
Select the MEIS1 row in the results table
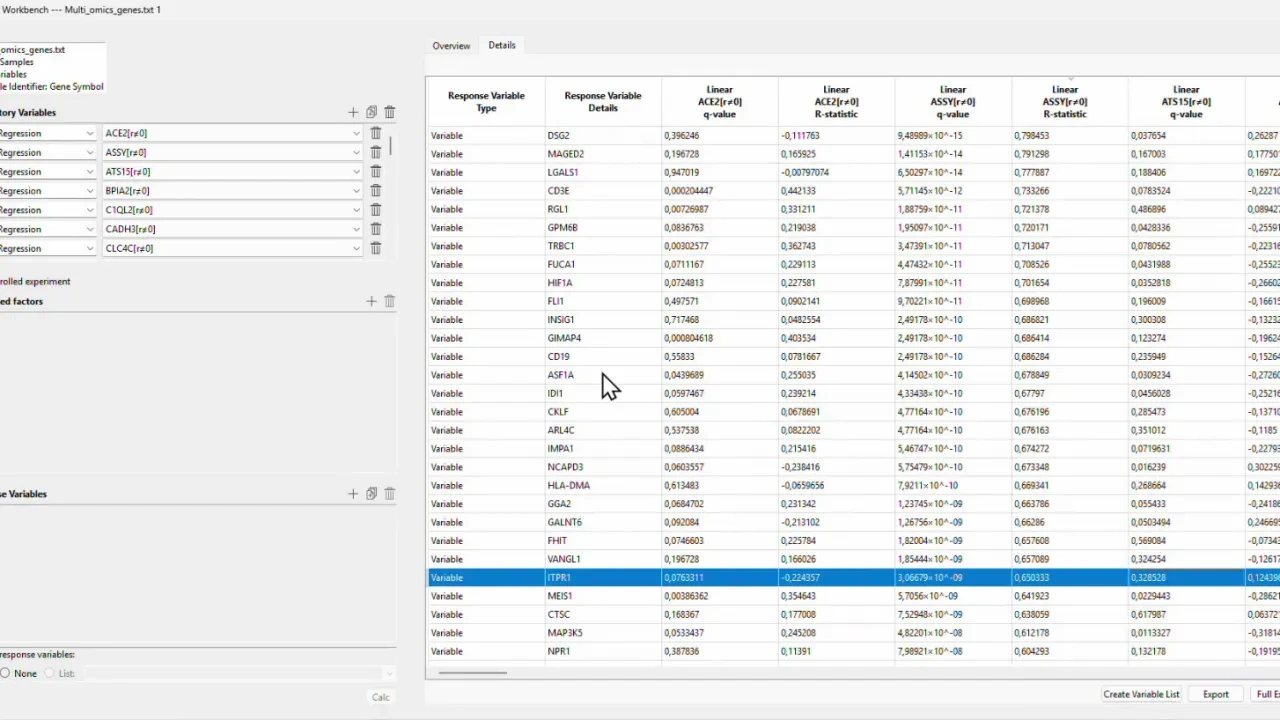(x=600, y=596)
